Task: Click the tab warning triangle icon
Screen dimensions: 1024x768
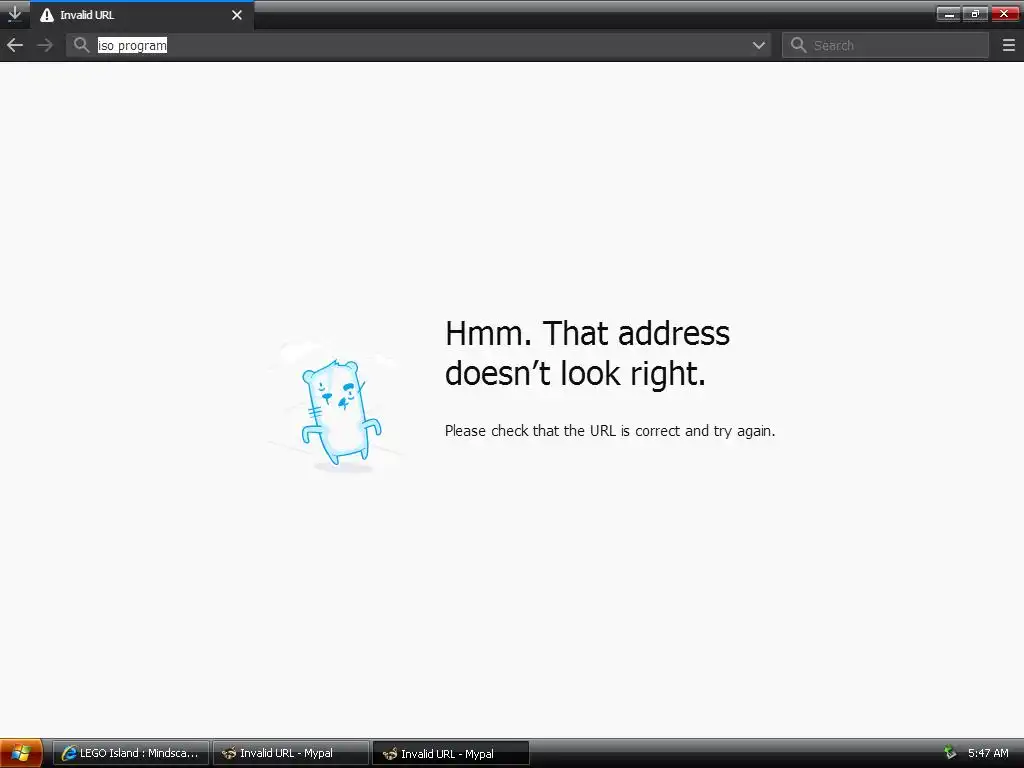Action: pos(46,15)
